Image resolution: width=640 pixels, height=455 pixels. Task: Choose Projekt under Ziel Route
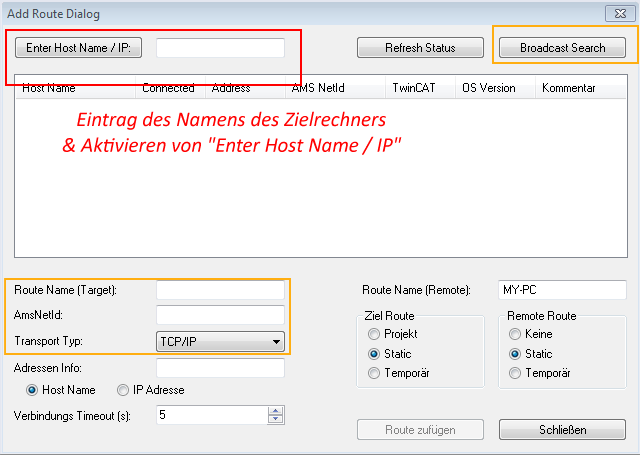[x=374, y=334]
